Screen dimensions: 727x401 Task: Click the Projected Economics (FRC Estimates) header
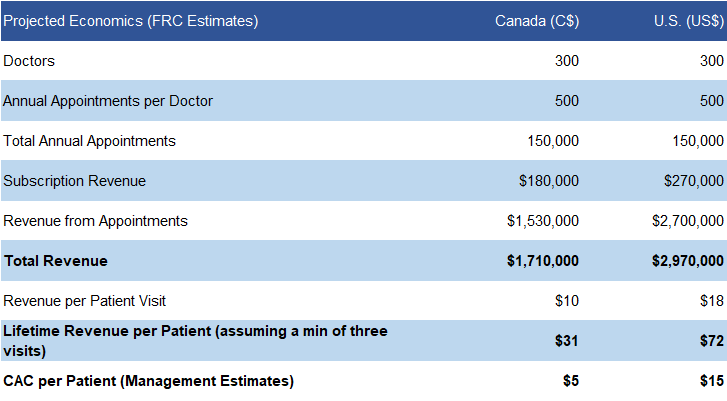click(x=130, y=21)
